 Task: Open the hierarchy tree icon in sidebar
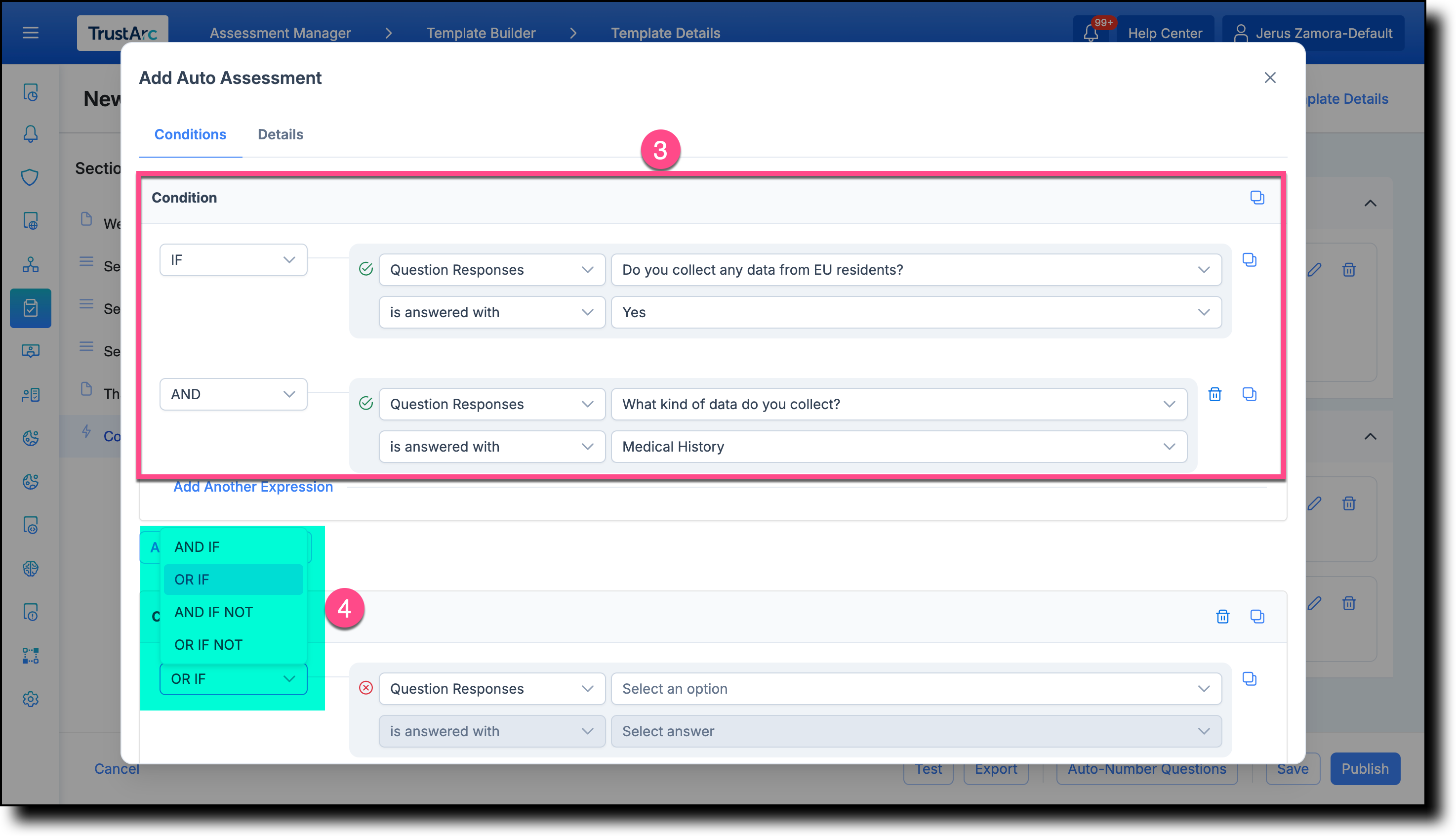(x=31, y=265)
